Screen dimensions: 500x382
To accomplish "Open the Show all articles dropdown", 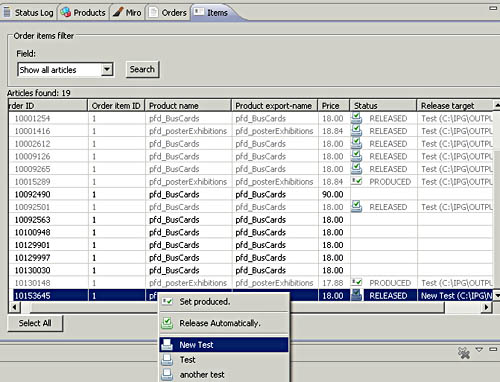I will [x=107, y=70].
